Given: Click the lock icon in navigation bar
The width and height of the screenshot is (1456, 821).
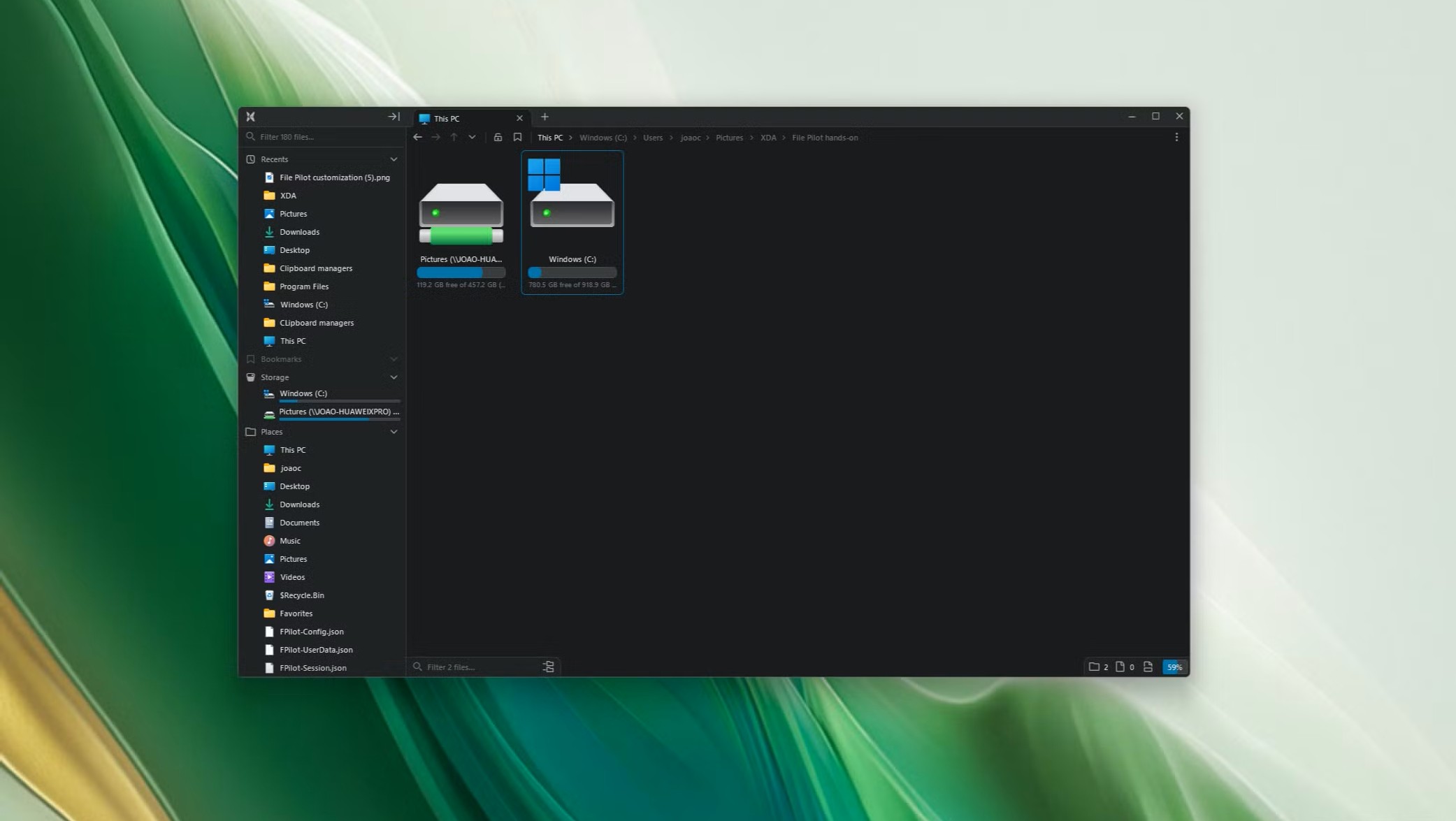Looking at the screenshot, I should 498,138.
